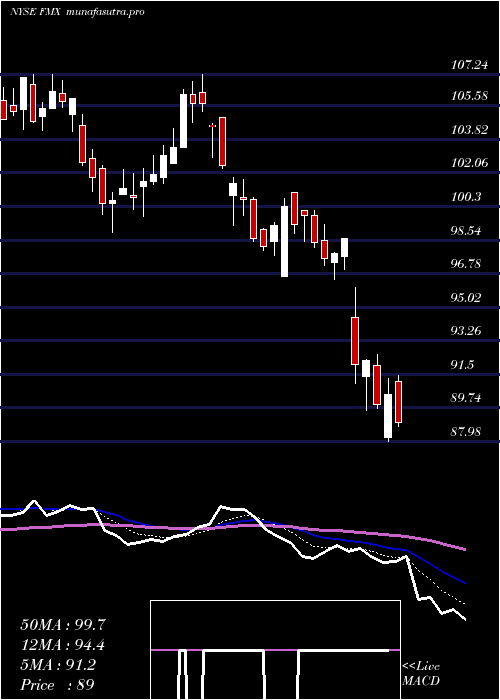
Task: Click the 100.3 price level label
Action: [466, 197]
